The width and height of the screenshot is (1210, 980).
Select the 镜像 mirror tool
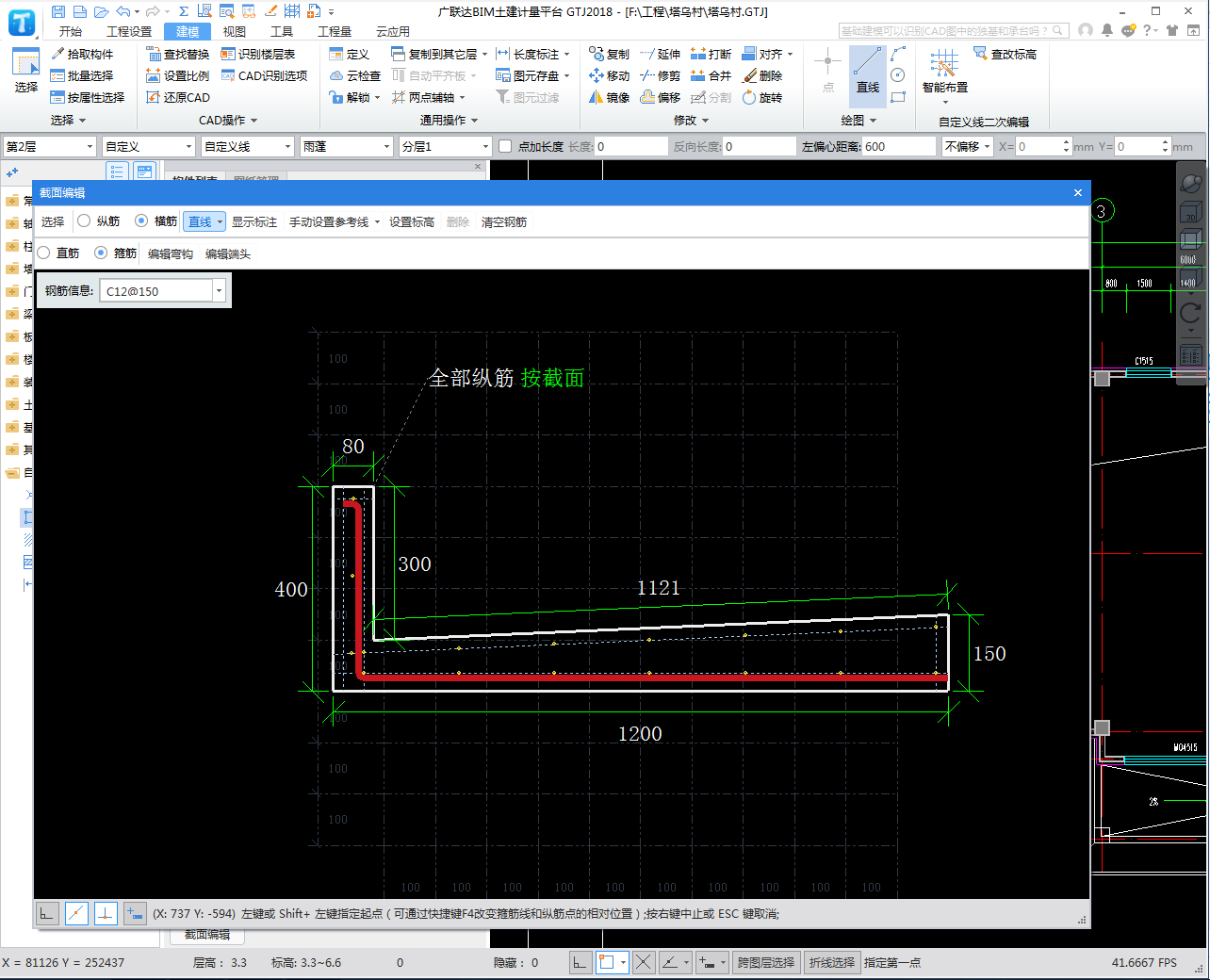(x=609, y=97)
